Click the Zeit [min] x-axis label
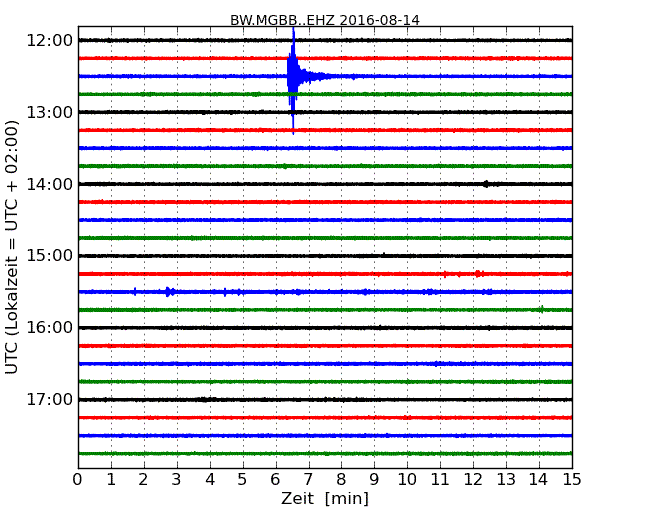650x520 pixels. coord(325,498)
